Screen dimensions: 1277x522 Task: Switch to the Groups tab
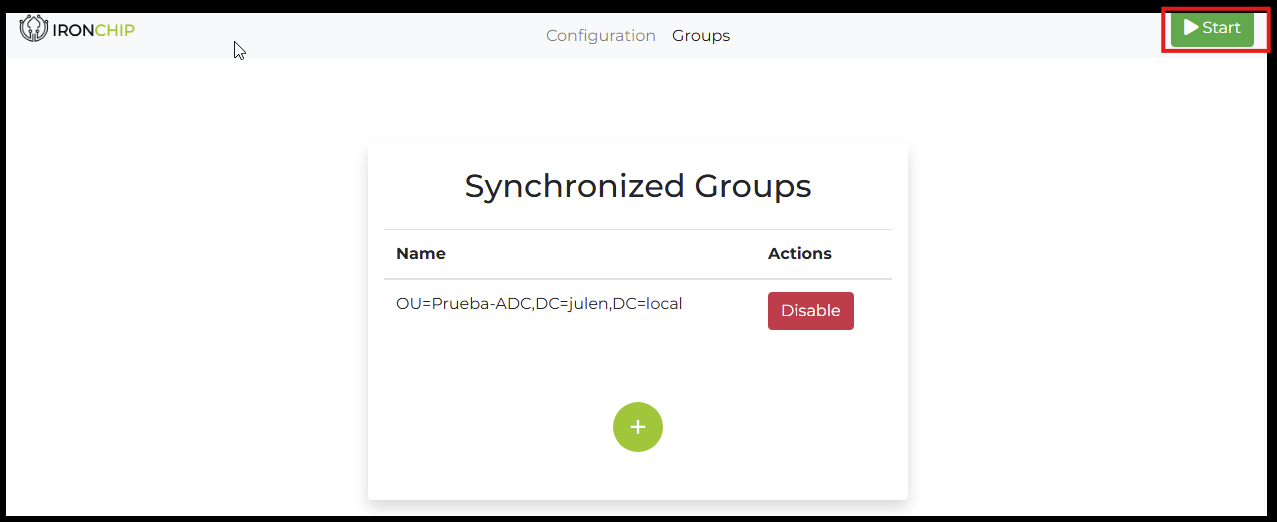pos(701,36)
